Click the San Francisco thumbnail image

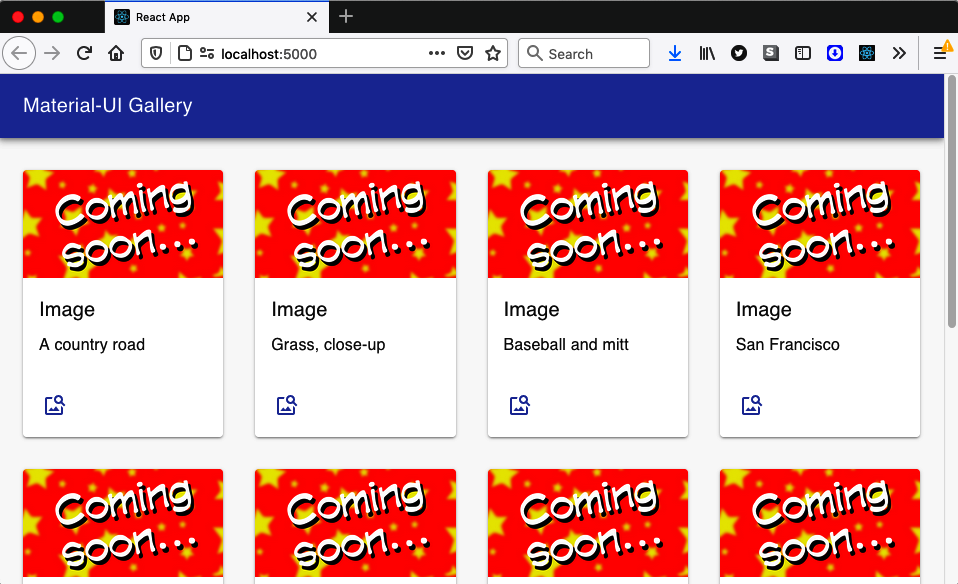pos(820,224)
